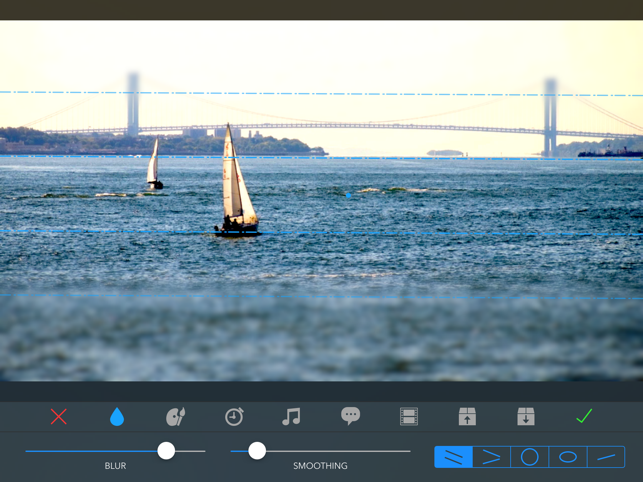This screenshot has height=482, width=643.
Task: Open the stopwatch speed tool
Action: pos(234,416)
